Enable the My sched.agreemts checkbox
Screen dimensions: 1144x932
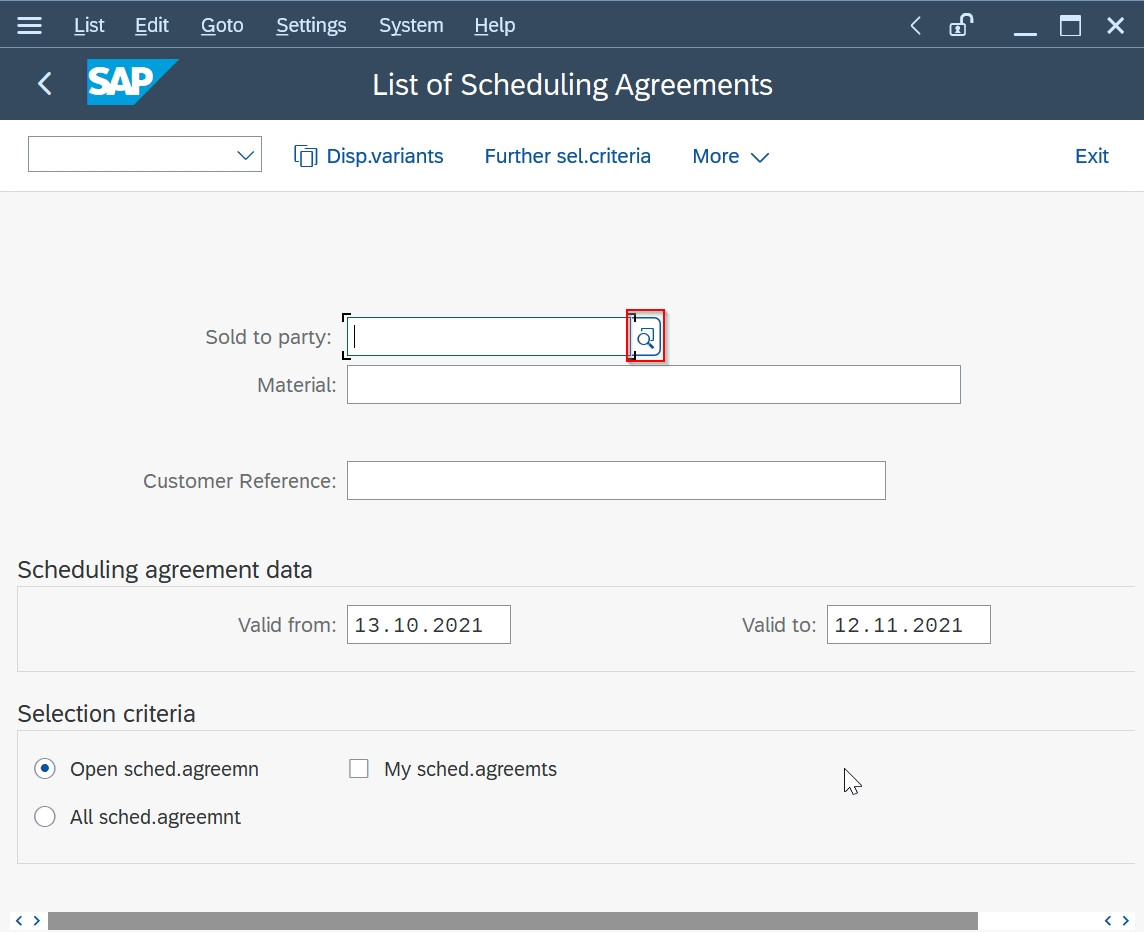coord(359,768)
